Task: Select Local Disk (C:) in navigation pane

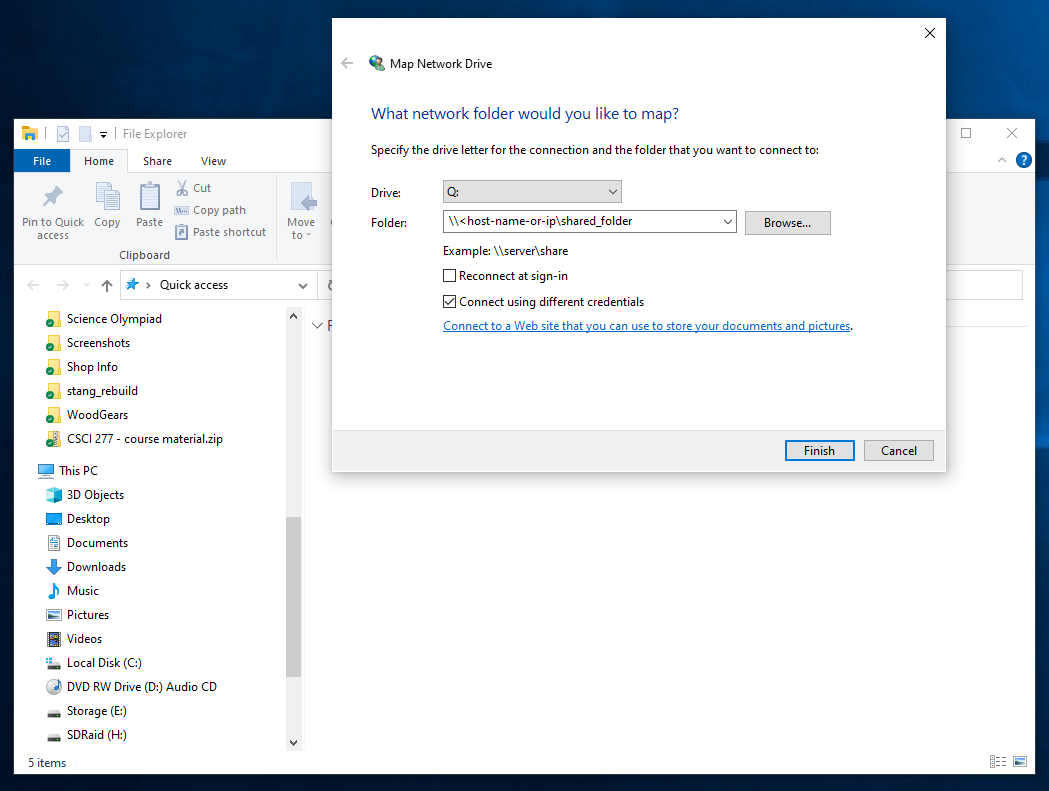Action: click(x=104, y=663)
